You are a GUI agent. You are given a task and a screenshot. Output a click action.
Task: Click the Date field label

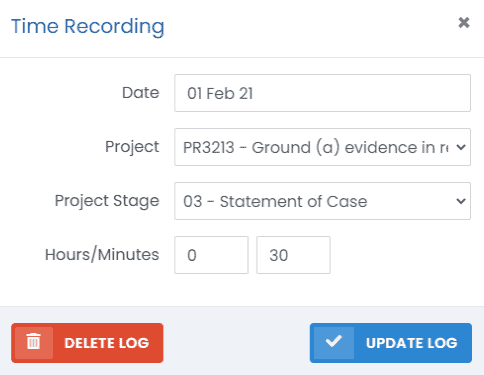click(141, 93)
